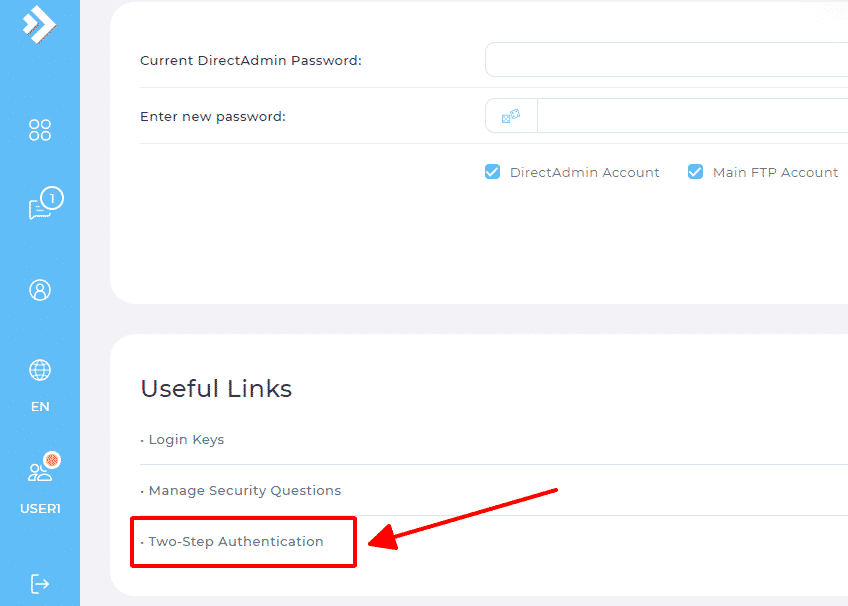This screenshot has height=606, width=848.
Task: Click the globe language icon
Action: point(40,370)
